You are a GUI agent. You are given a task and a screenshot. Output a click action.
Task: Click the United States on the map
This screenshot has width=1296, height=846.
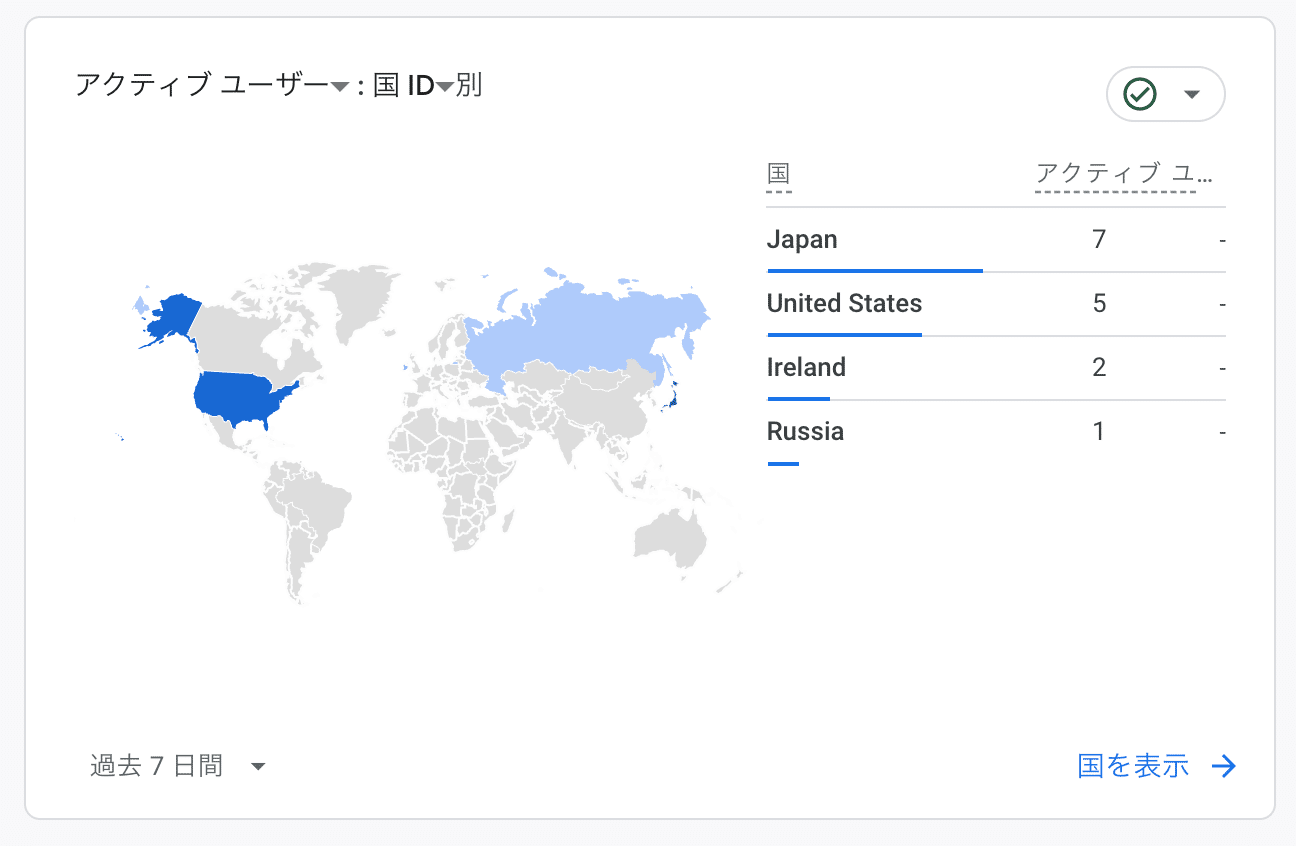(242, 397)
